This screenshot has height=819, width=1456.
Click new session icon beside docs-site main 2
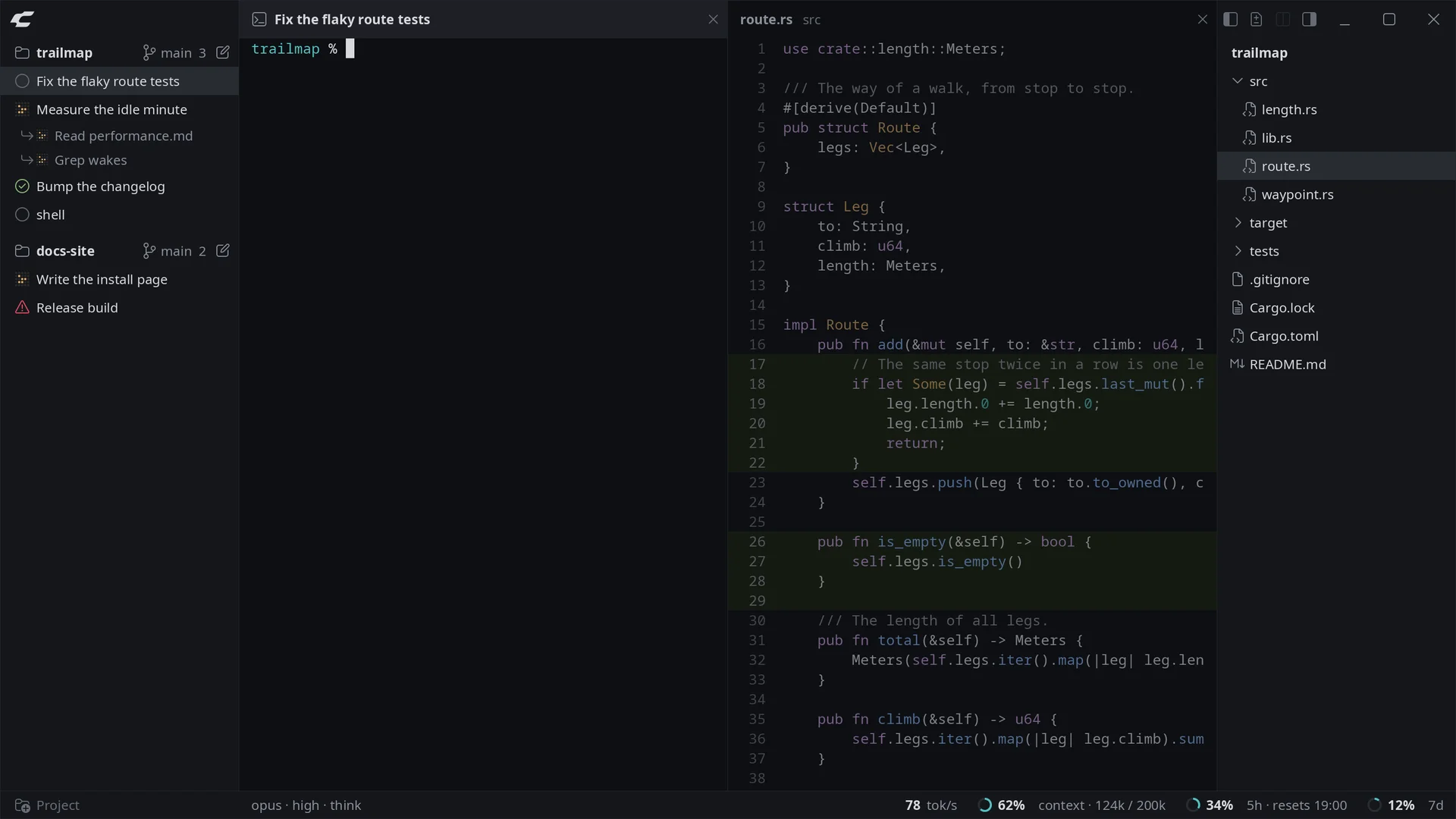(223, 251)
